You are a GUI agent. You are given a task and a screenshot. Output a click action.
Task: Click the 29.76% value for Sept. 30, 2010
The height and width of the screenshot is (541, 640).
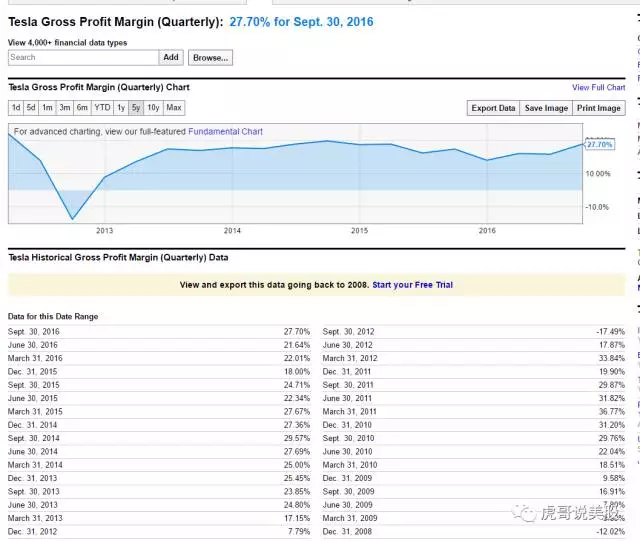(x=612, y=438)
